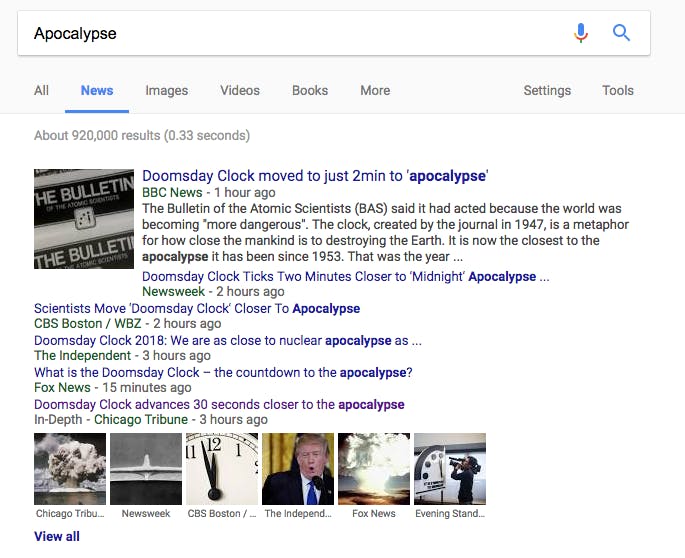The height and width of the screenshot is (558, 685).
Task: Switch to the All tab
Action: click(x=42, y=90)
